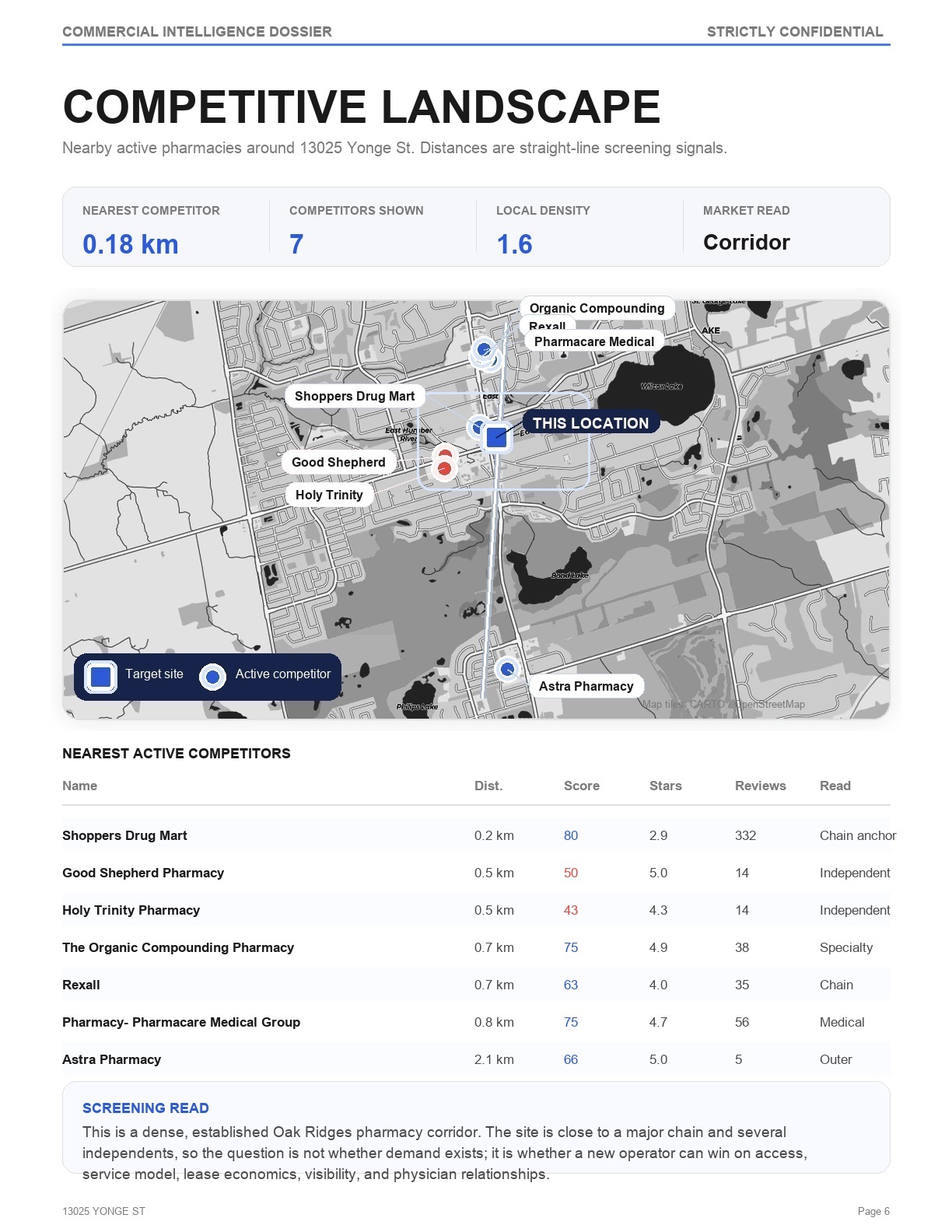Click Holy Trinity Pharmacy score 43

(571, 910)
